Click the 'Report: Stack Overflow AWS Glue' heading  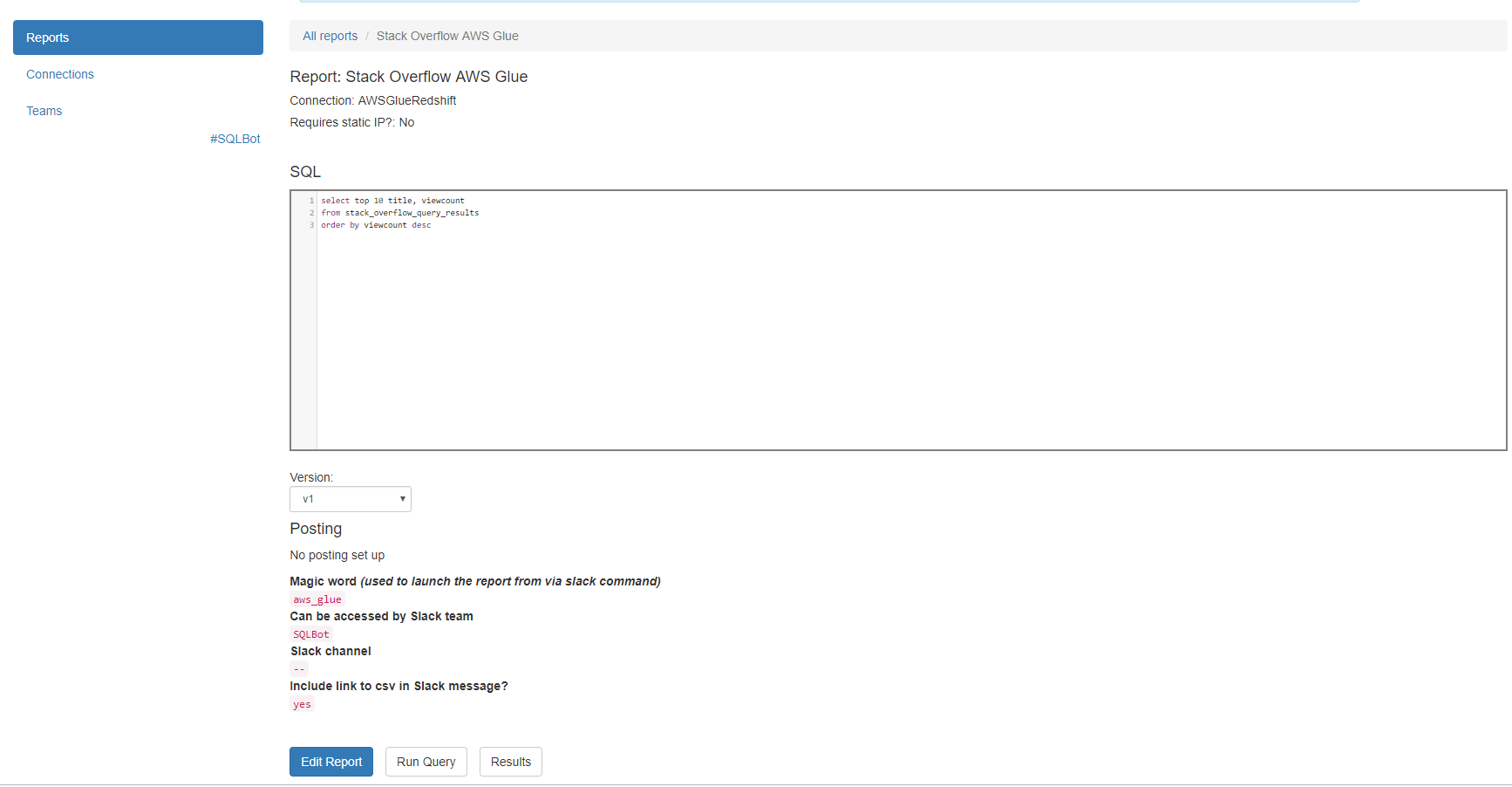point(409,77)
